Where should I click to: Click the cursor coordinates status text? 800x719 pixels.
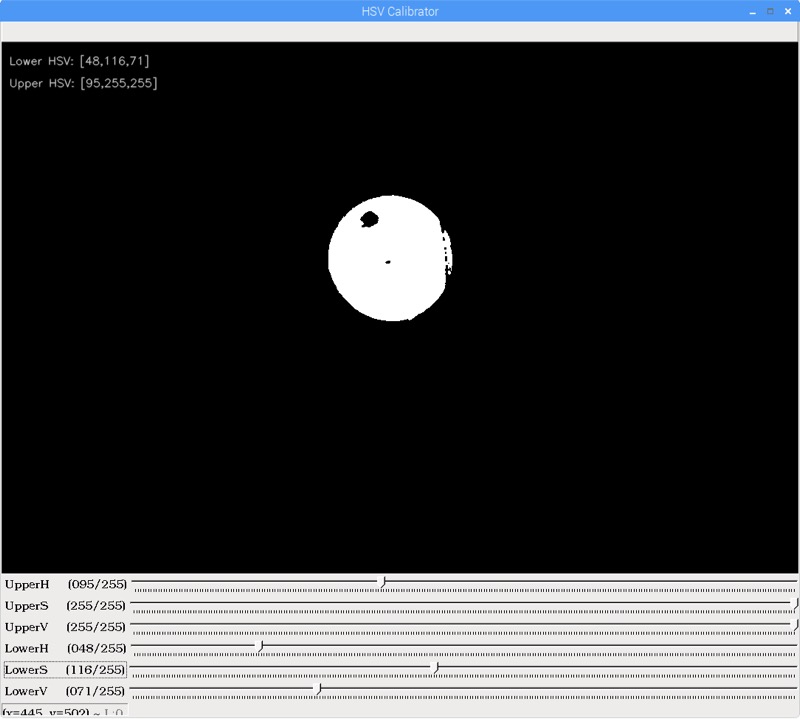pos(63,712)
